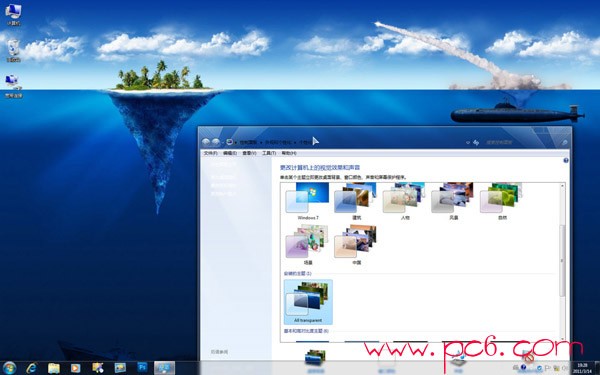Viewport: 600px width, 375px height.
Task: Select the 自然 nature theme
Action: click(502, 201)
